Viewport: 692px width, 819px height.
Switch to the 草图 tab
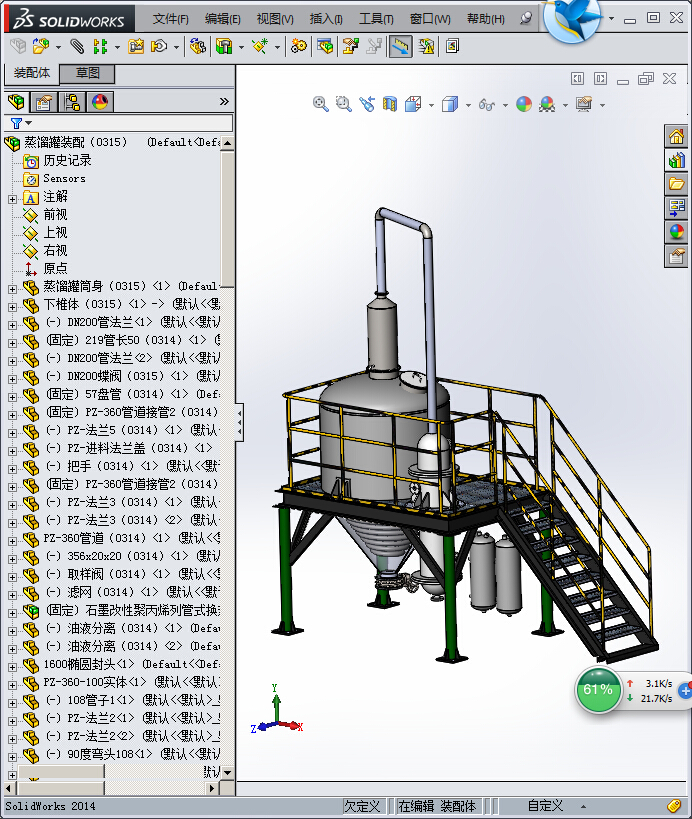[87, 73]
